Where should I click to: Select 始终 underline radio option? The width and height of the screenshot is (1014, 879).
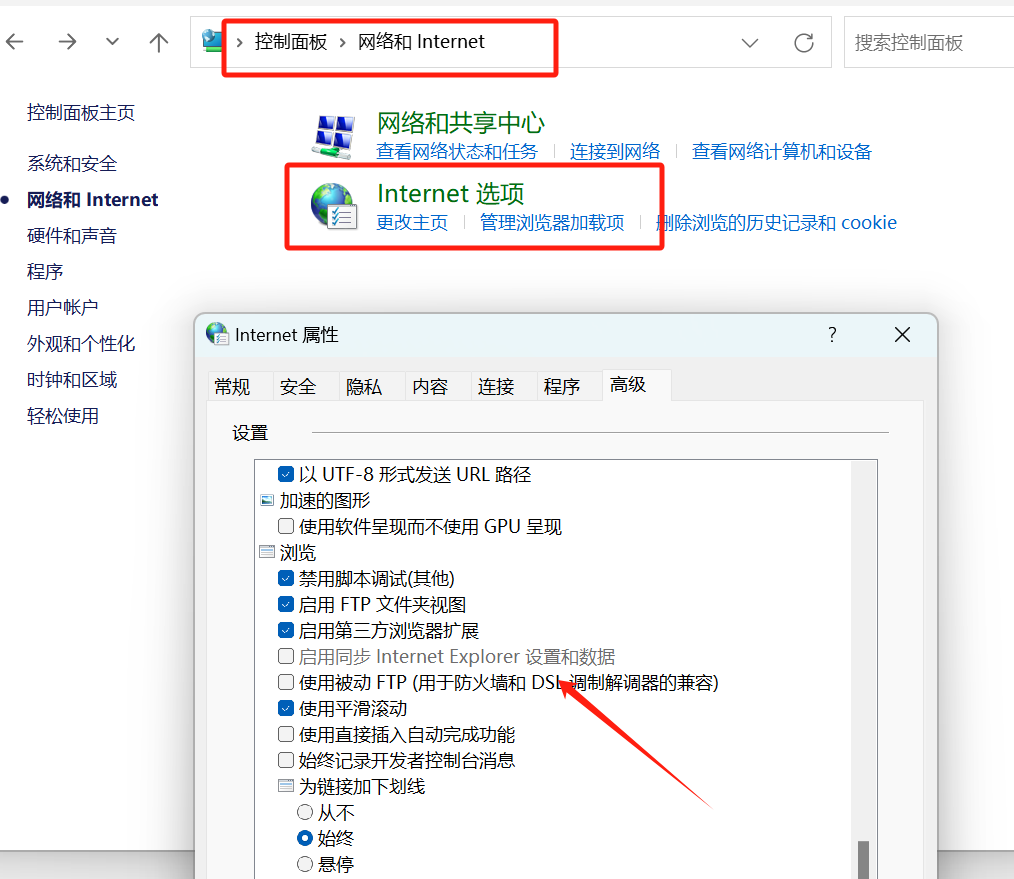click(x=305, y=838)
